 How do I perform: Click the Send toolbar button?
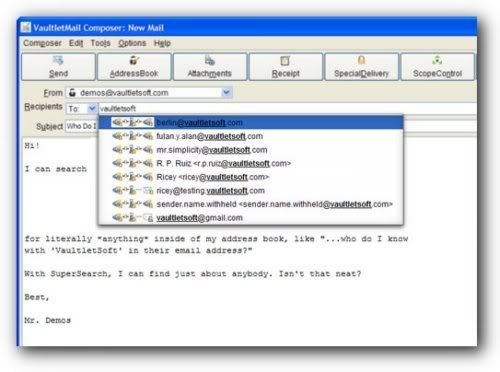58,67
